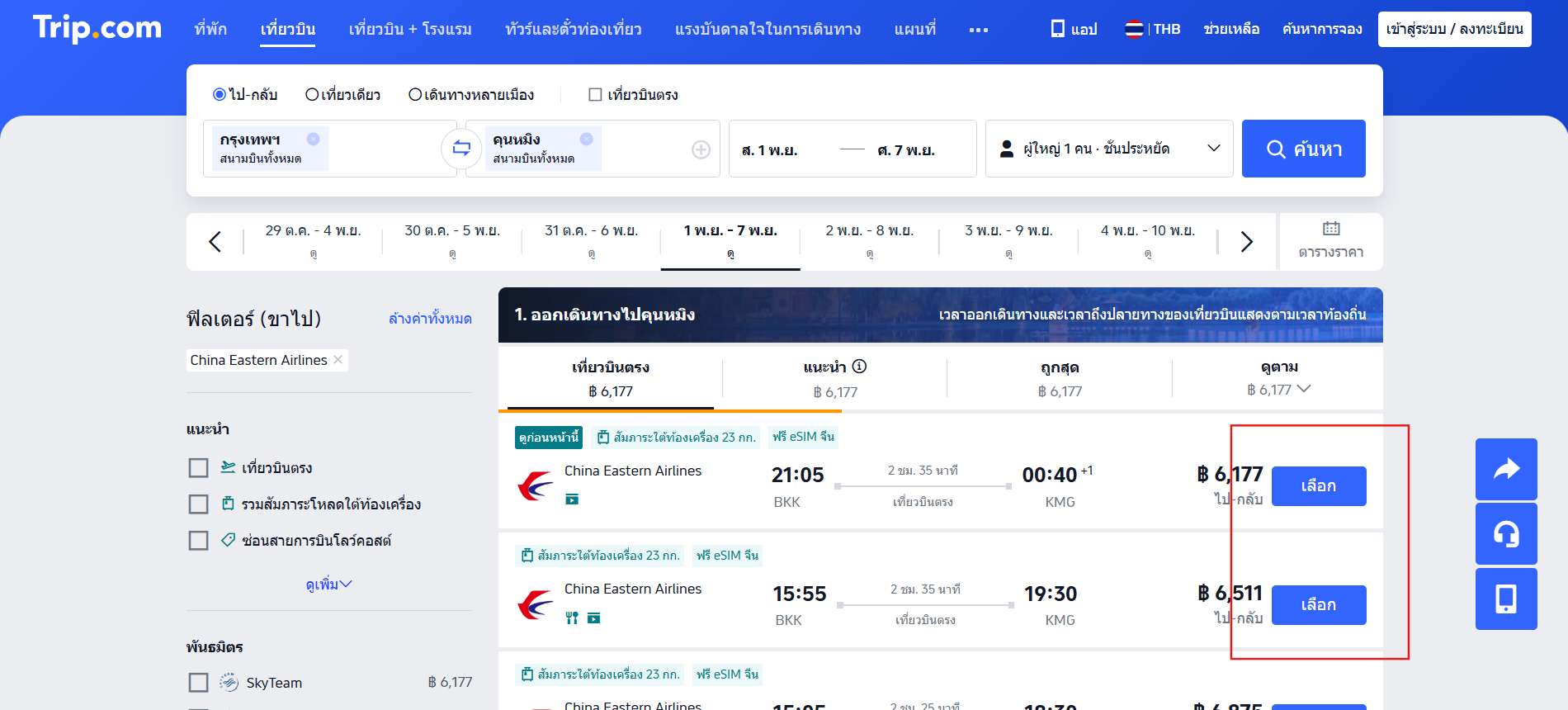
Task: Open customer support headset icon
Action: point(1506,534)
